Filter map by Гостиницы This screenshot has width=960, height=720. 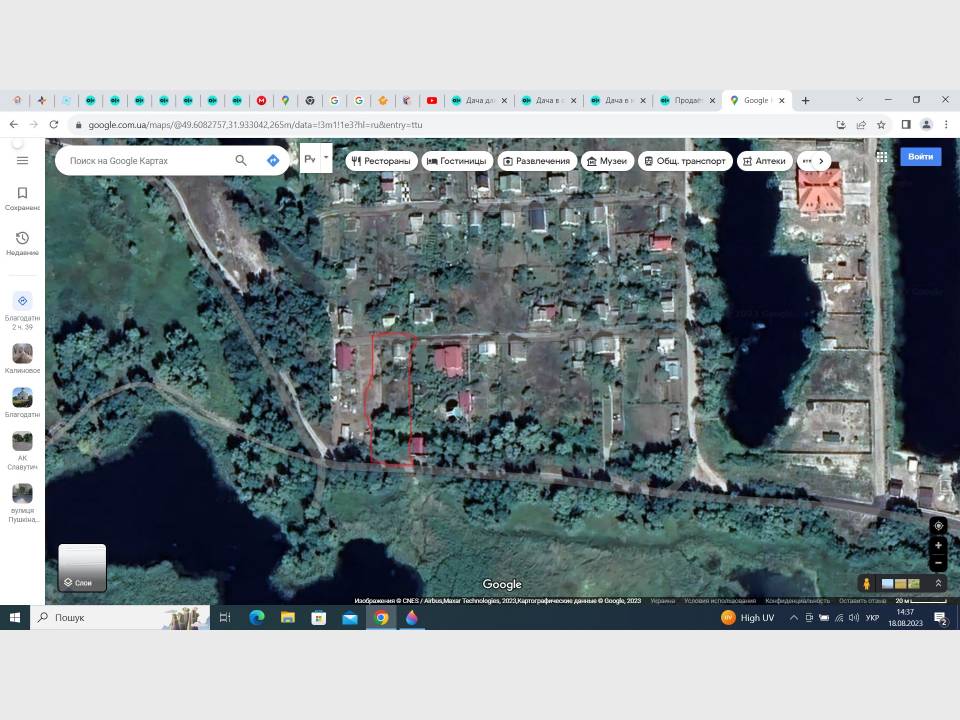457,161
